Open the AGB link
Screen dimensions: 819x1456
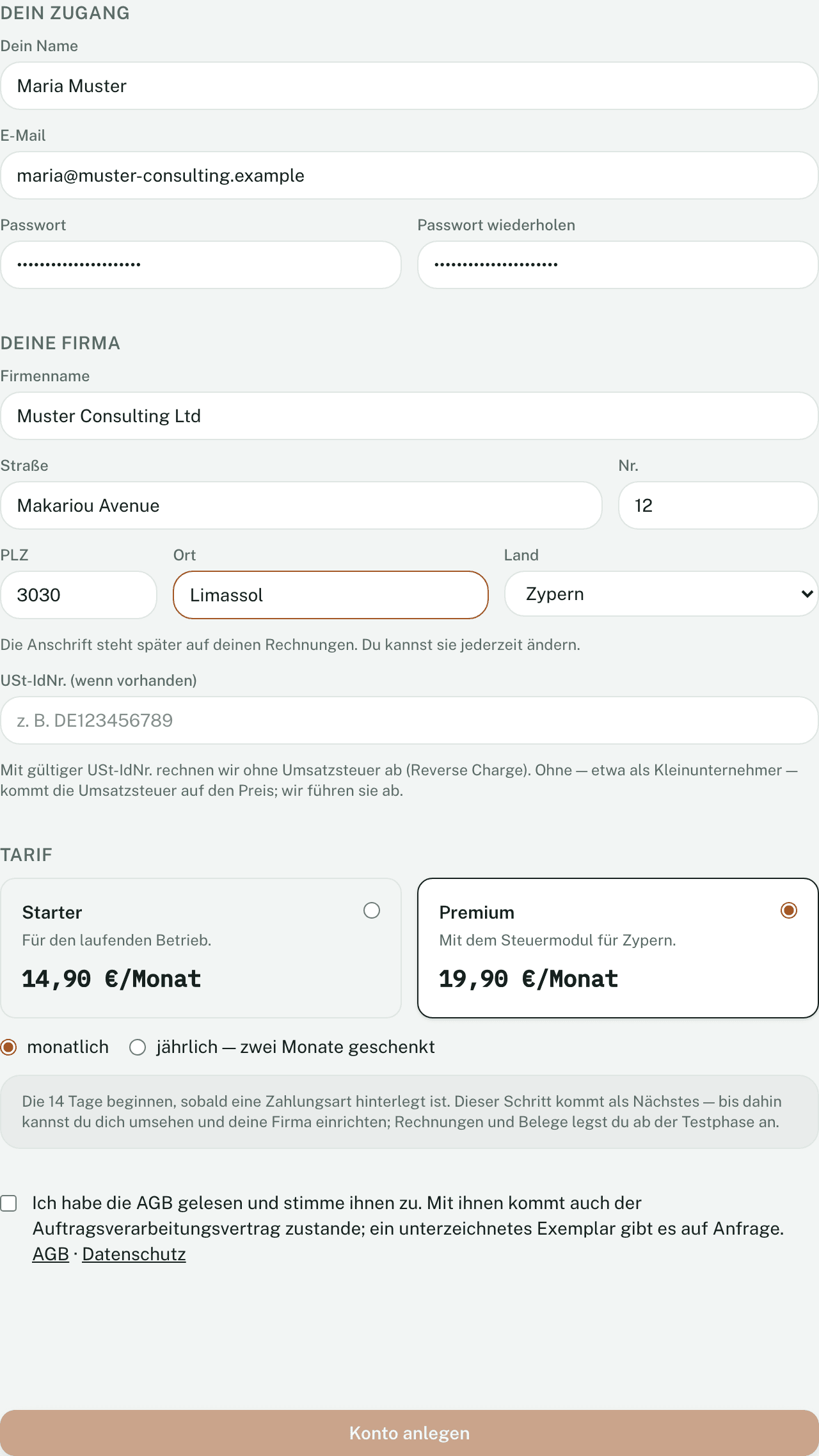coord(51,1254)
